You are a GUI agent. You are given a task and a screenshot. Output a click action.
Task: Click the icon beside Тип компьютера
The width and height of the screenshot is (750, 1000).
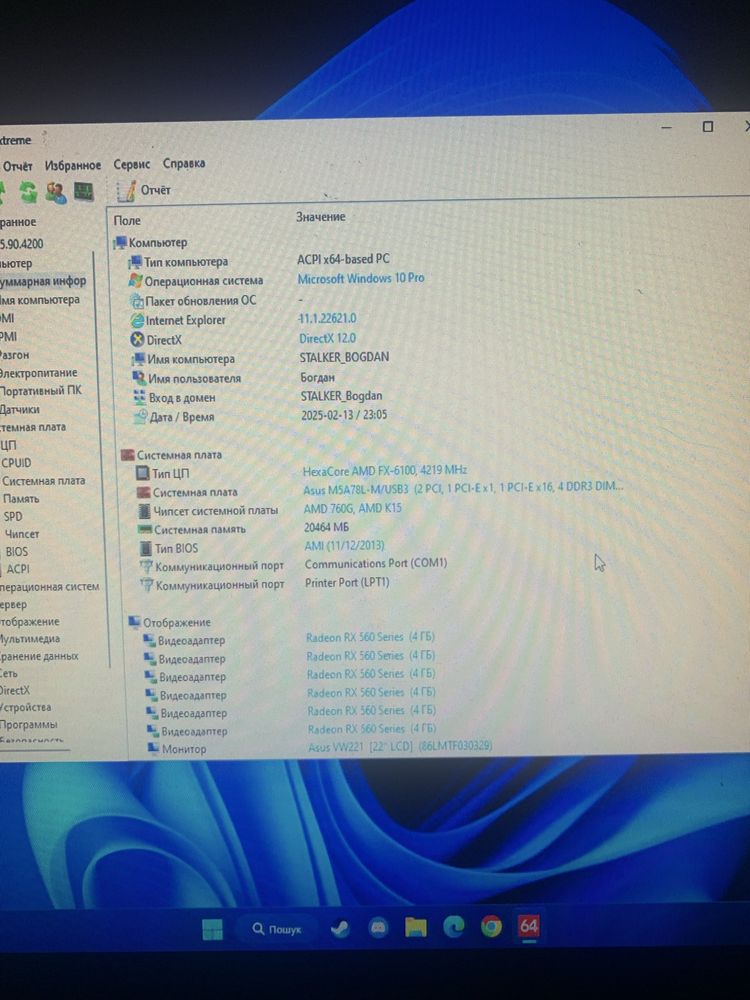point(135,262)
